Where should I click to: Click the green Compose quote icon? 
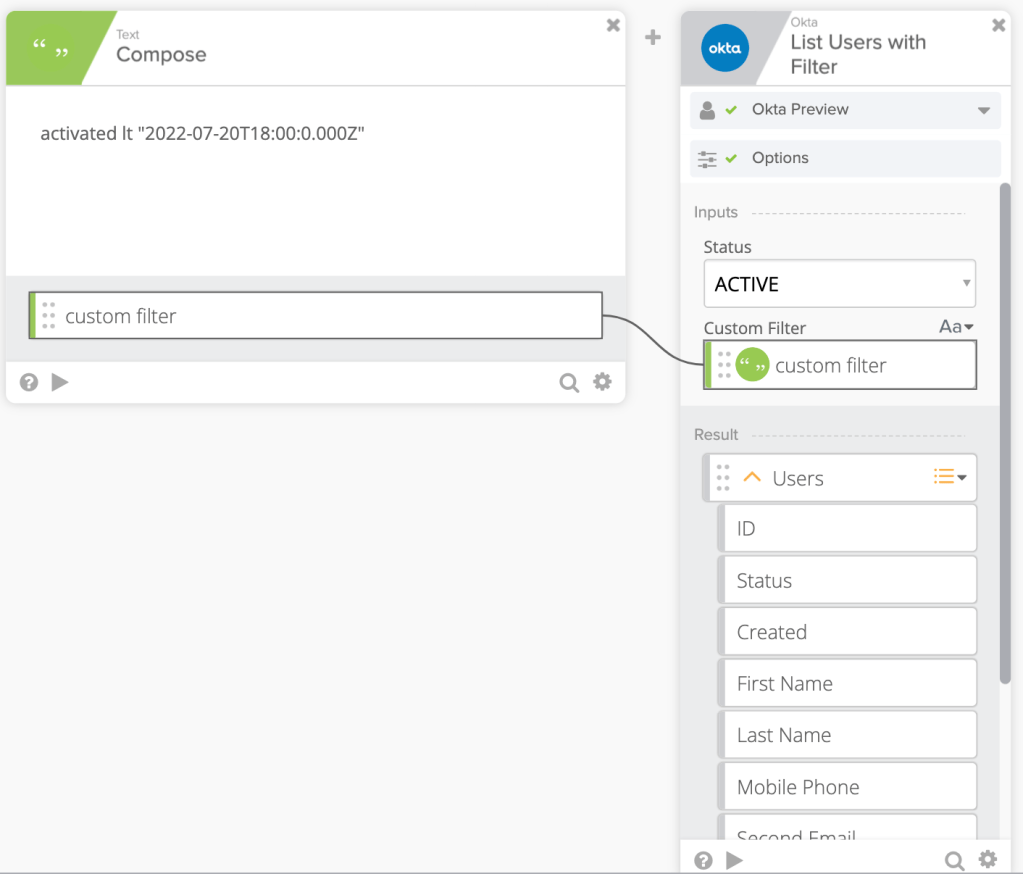[49, 49]
